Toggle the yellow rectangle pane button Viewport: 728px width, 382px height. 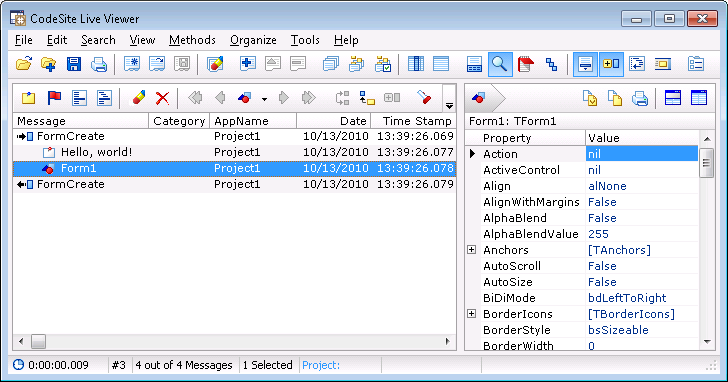[x=663, y=64]
